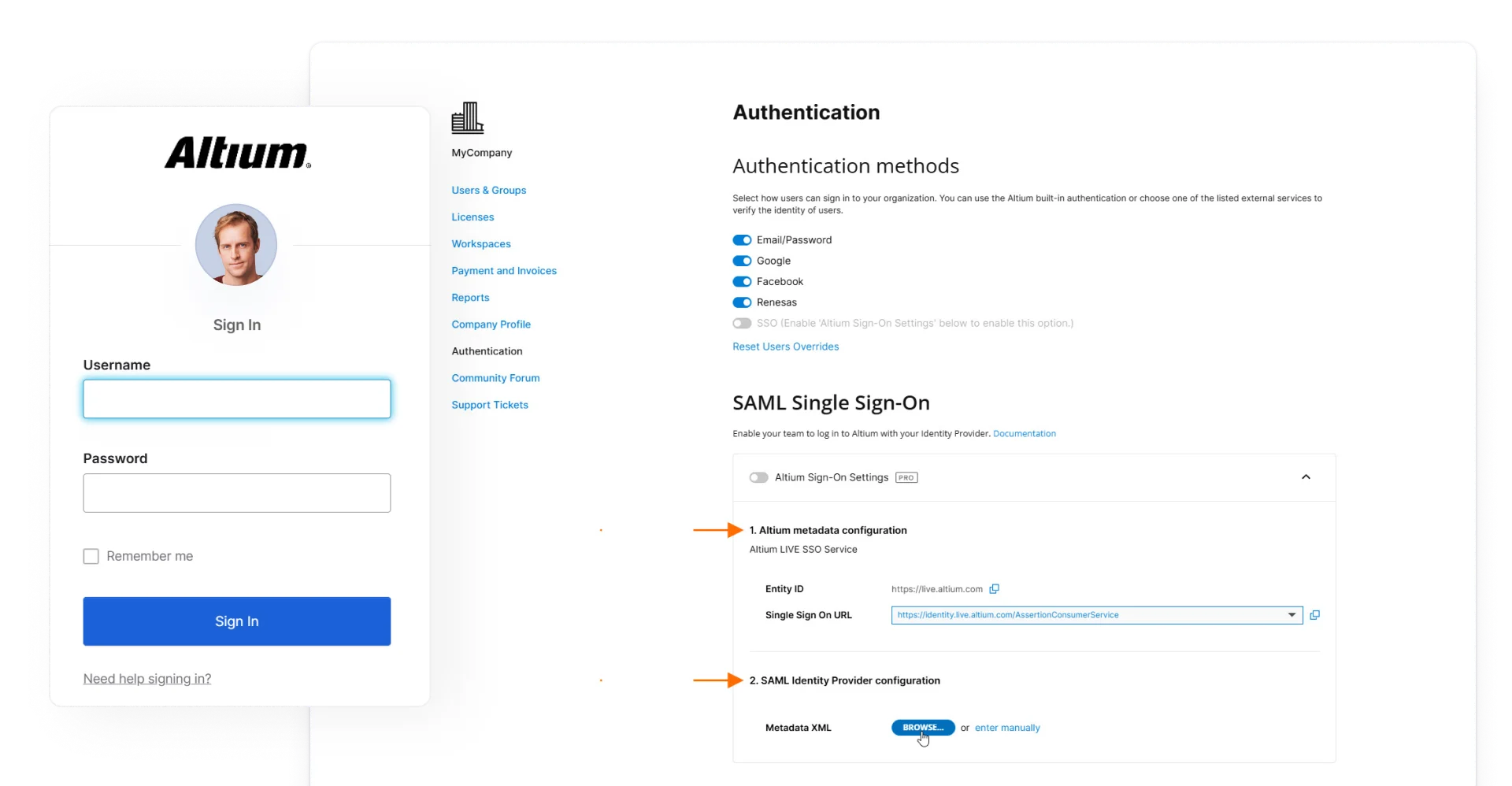
Task: Click the blue Sign In button
Action: [x=237, y=621]
